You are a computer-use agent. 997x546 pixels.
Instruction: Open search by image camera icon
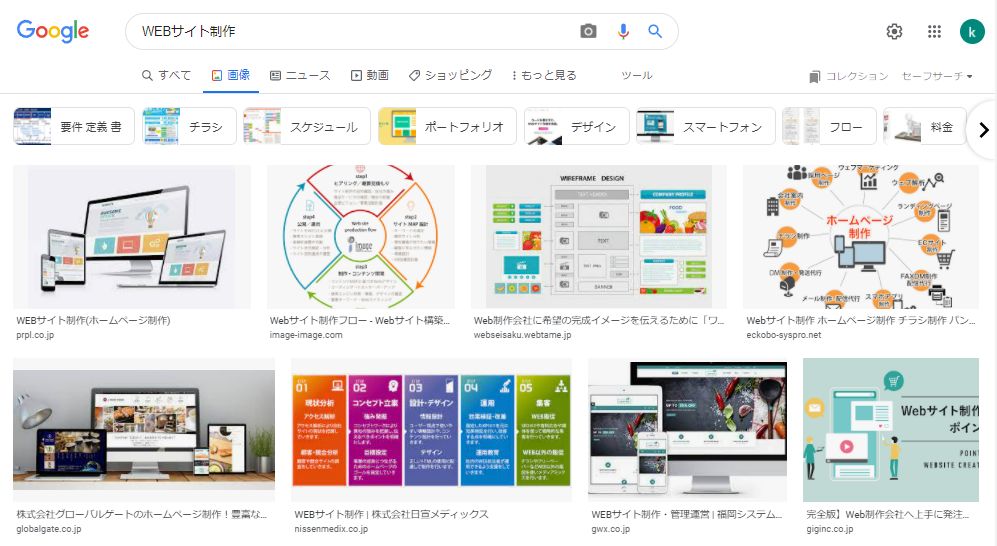tap(588, 31)
